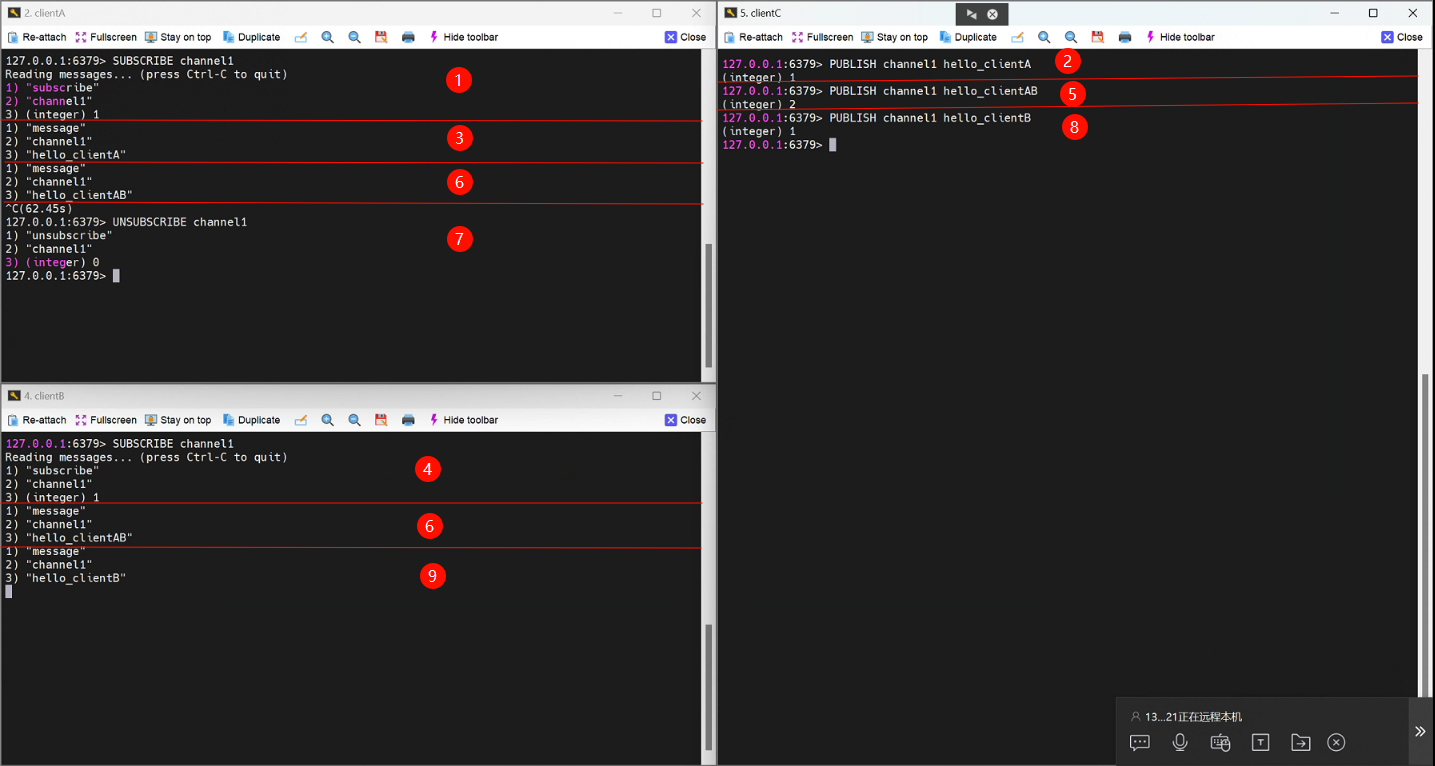Hide toolbar in the clientC window
Image resolution: width=1435 pixels, height=766 pixels.
1180,37
